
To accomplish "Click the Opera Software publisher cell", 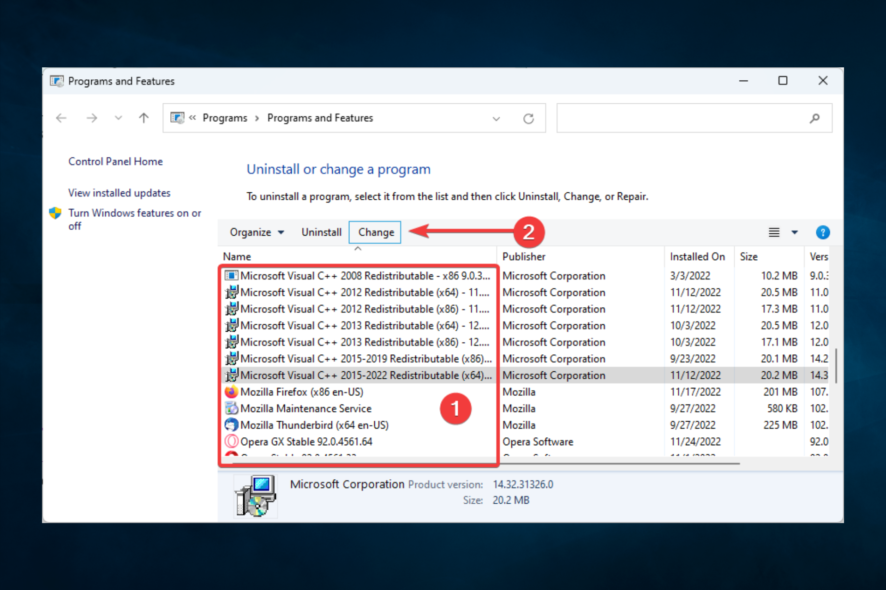I will click(538, 441).
